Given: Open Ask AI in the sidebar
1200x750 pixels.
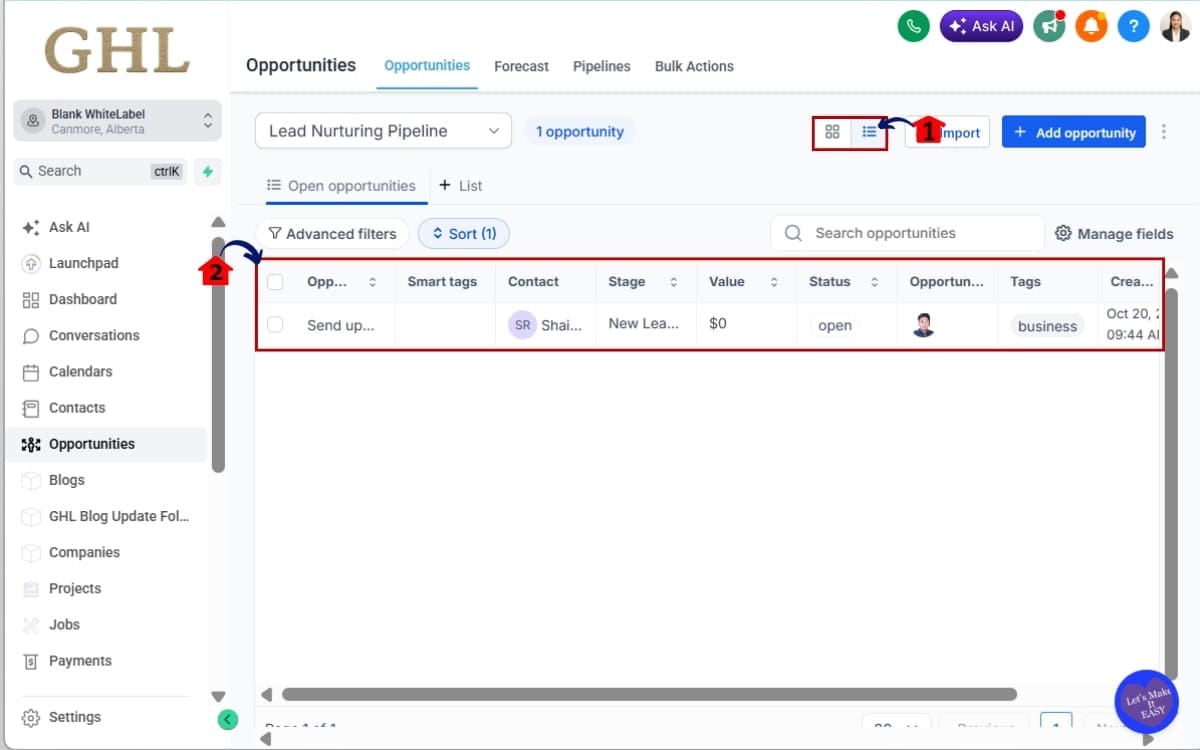Looking at the screenshot, I should pos(69,227).
